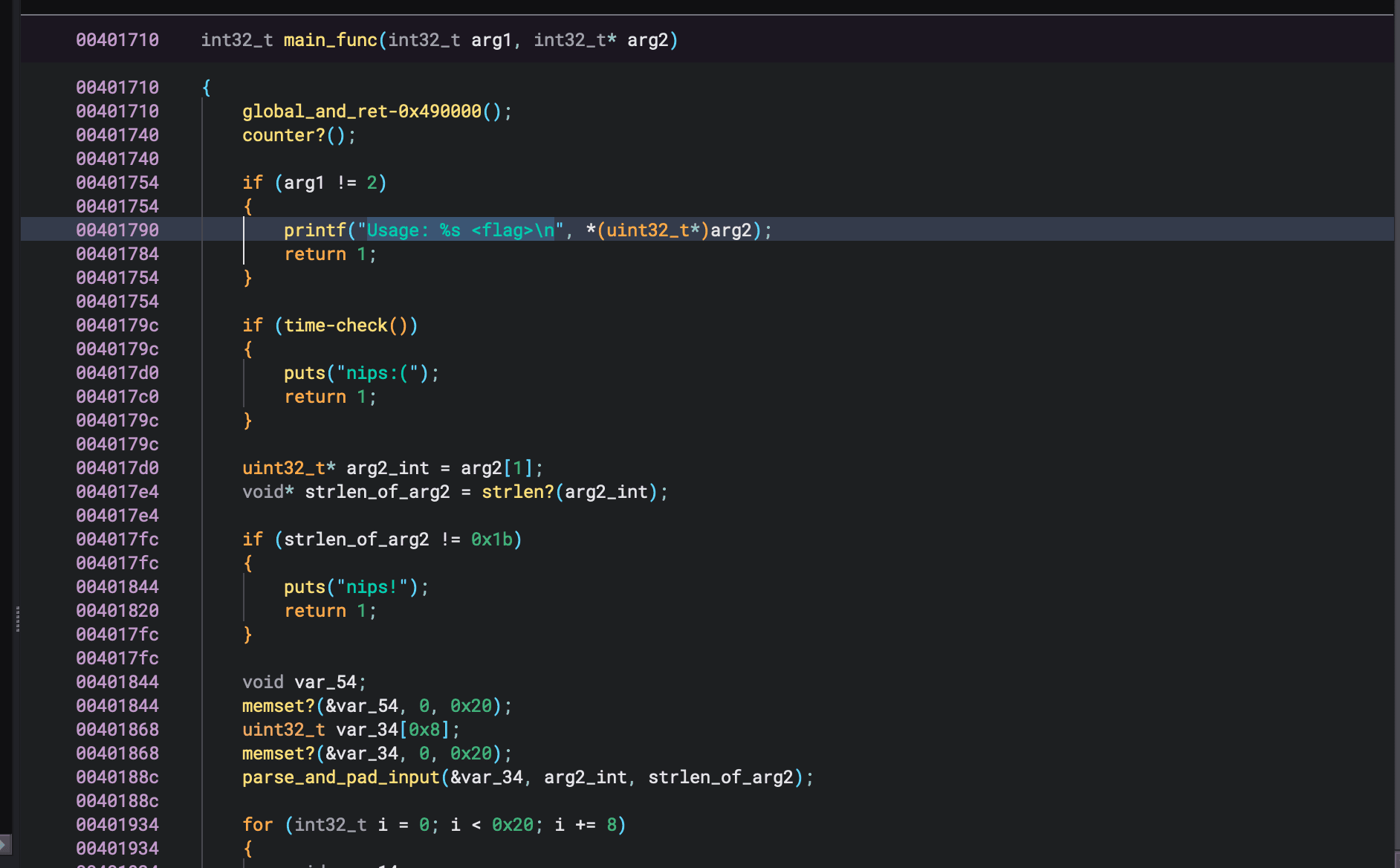Select the for loop keyword
This screenshot has height=868, width=1400.
[x=256, y=824]
